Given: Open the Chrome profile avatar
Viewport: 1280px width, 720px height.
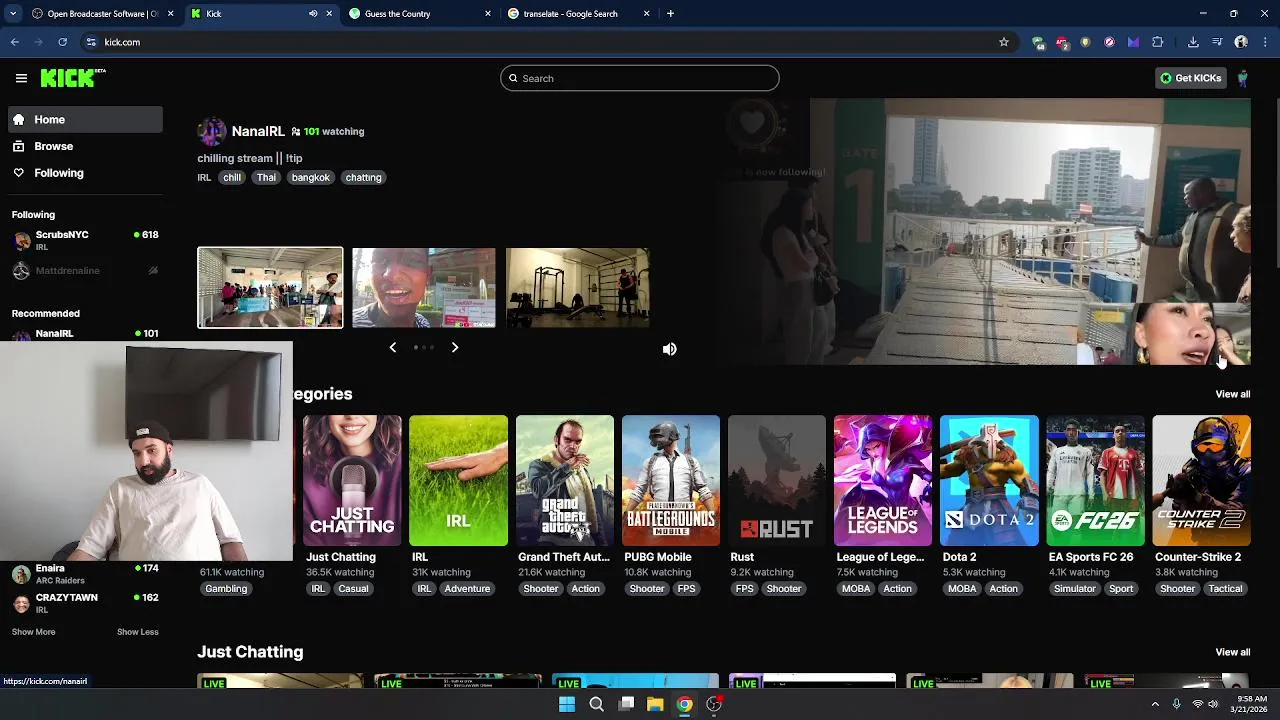Looking at the screenshot, I should pos(1241,42).
